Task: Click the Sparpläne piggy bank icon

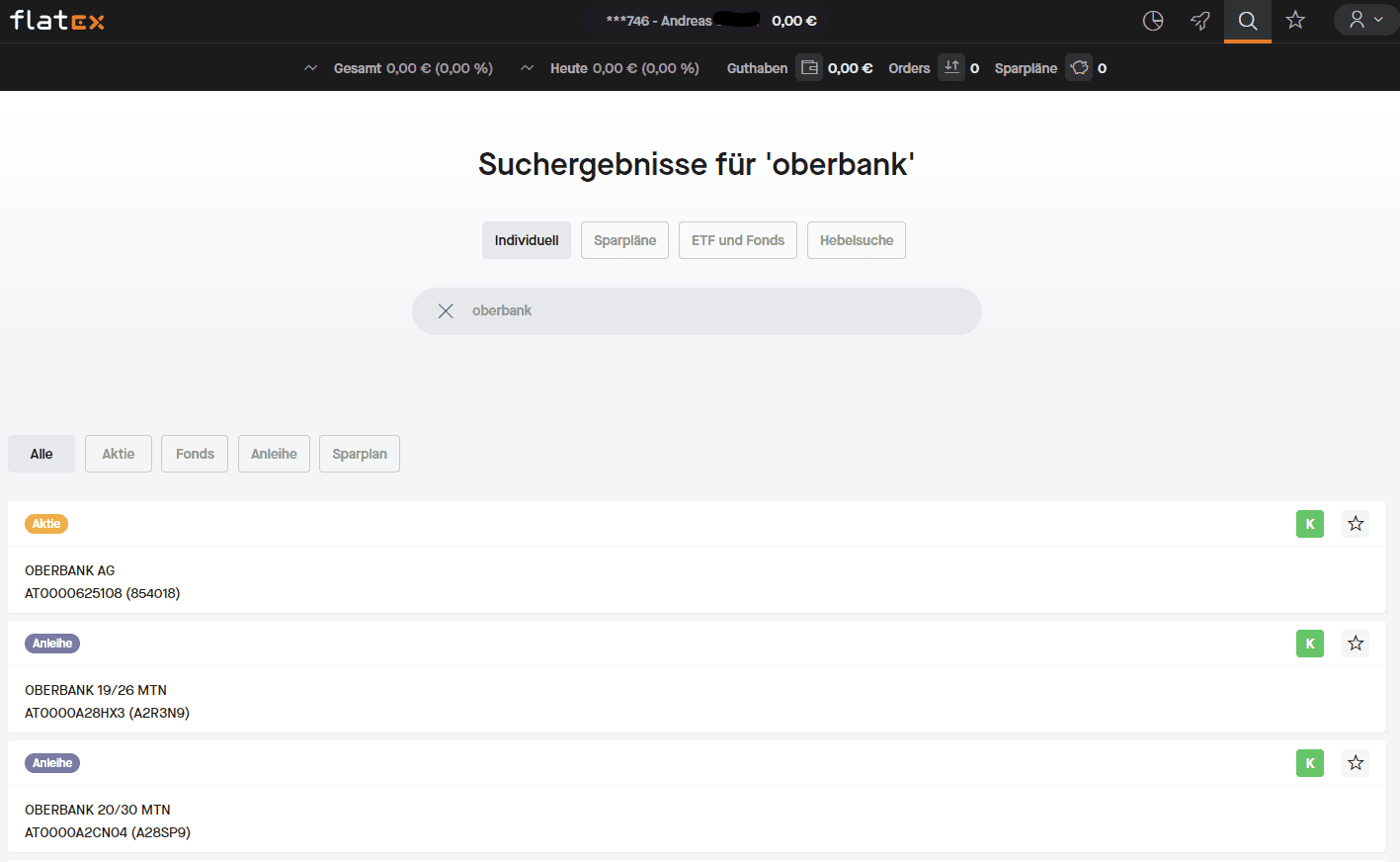Action: (x=1079, y=67)
